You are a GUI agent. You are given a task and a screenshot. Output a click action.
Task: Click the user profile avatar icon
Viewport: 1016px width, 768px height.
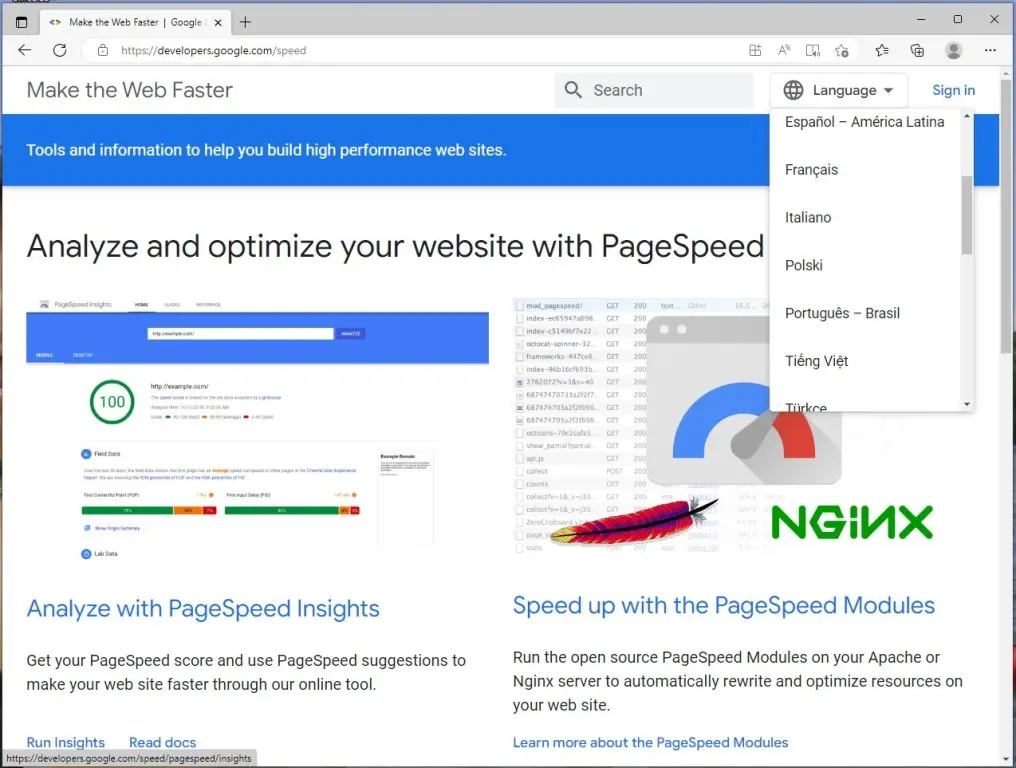[953, 50]
